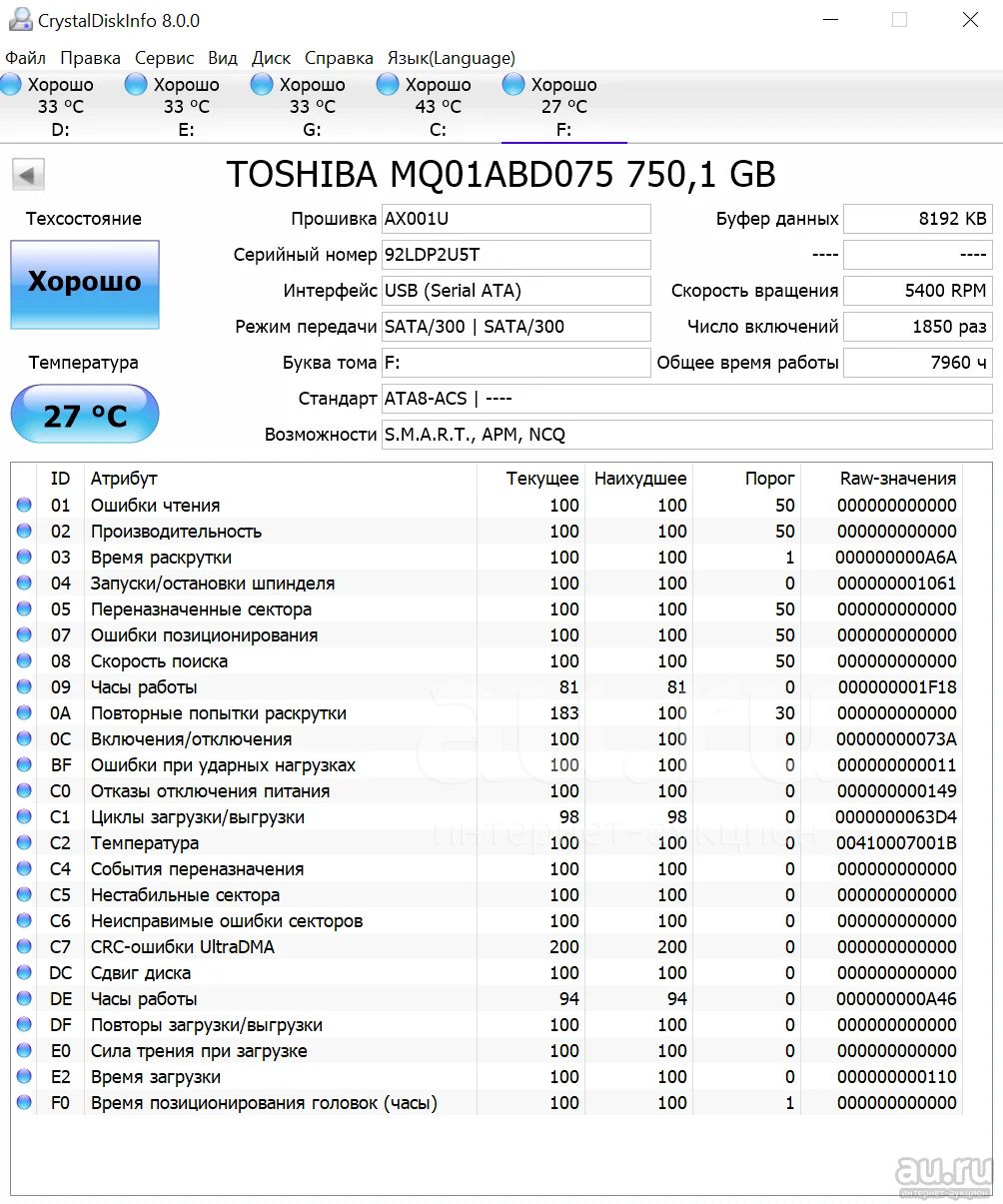Select the Сила трения при загрузке attribute name
The image size is (1003, 1204).
tap(199, 1051)
